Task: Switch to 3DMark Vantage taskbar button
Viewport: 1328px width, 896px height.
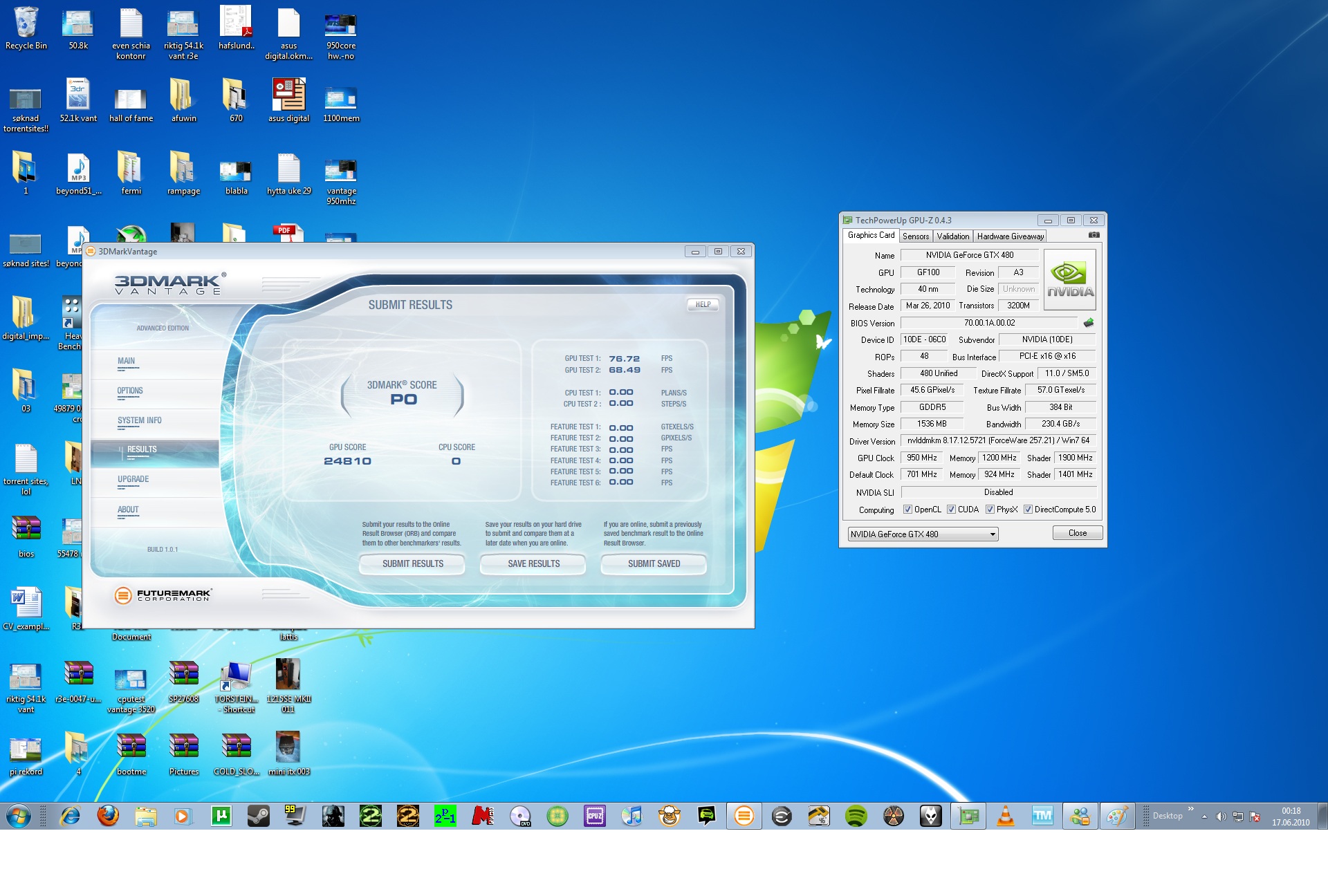Action: 744,816
